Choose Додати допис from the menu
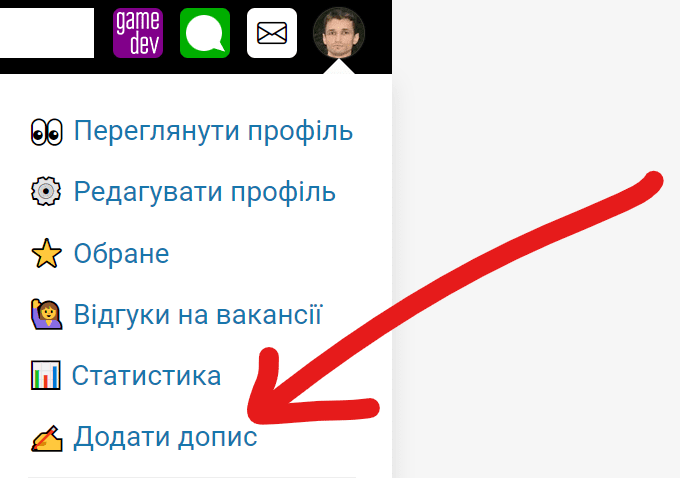 click(x=165, y=437)
